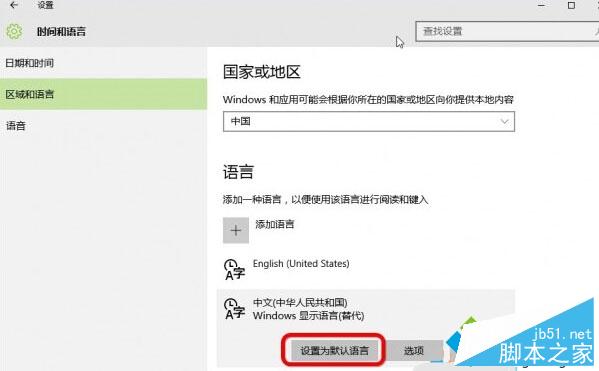599x371 pixels.
Task: Click the 设置为默认语言 button
Action: pyautogui.click(x=334, y=350)
